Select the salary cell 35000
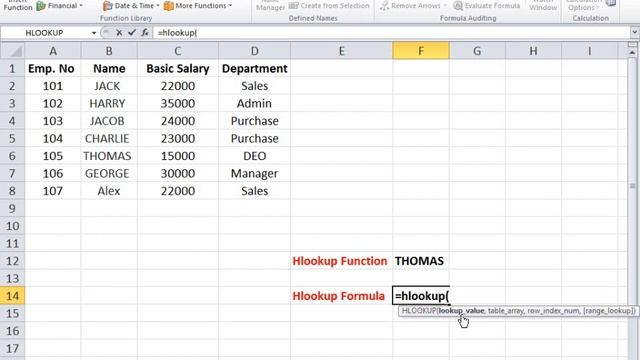 click(178, 103)
